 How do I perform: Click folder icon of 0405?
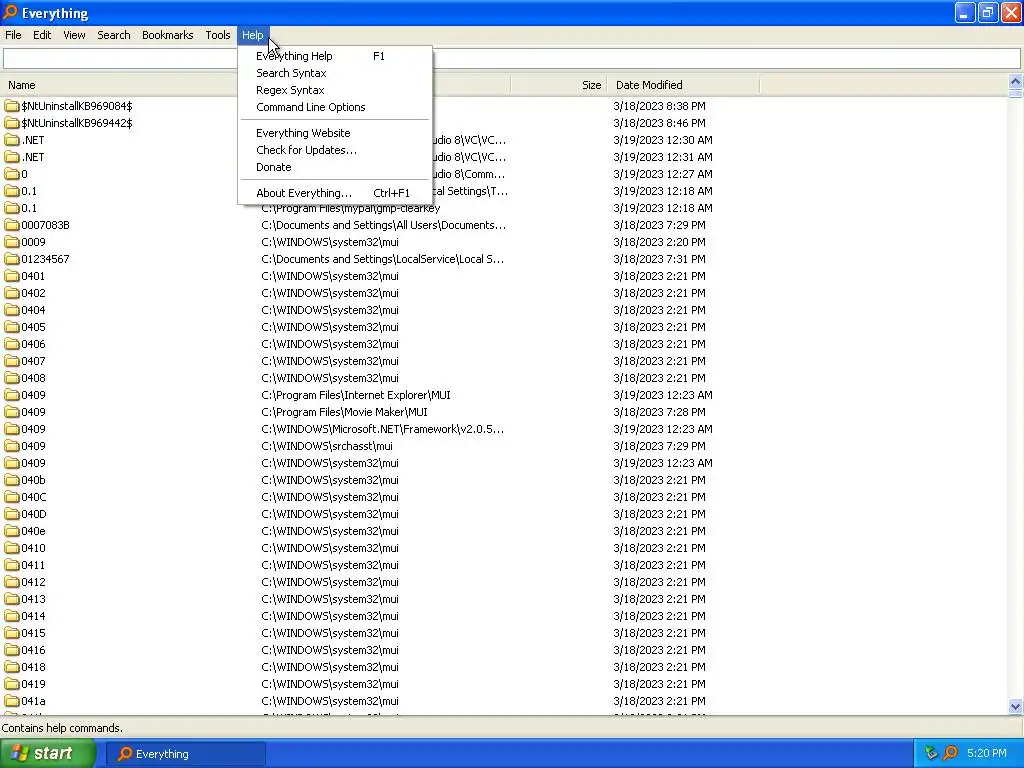[x=12, y=327]
